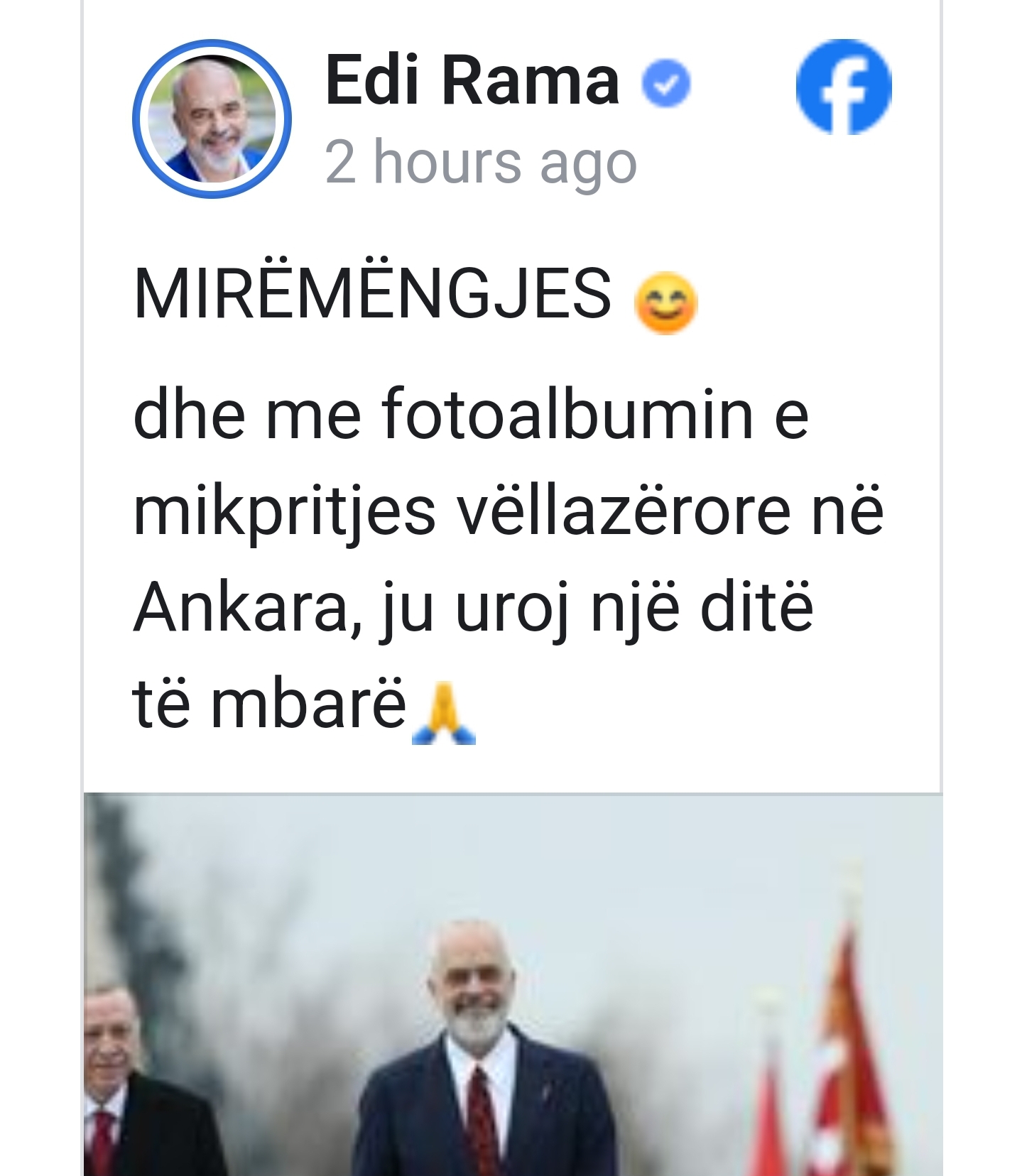This screenshot has width=1022, height=1176.
Task: Click the red flag in photo
Action: [x=846, y=1051]
